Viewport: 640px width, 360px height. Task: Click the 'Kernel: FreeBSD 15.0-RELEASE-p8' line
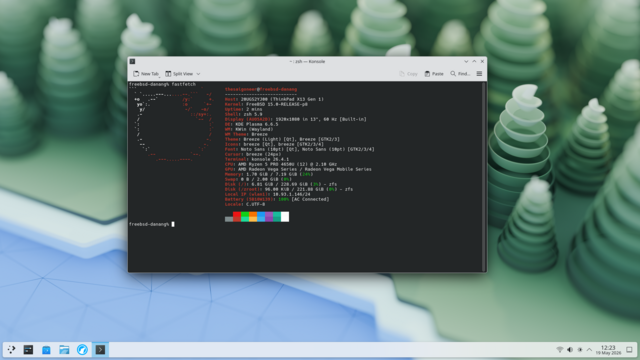coord(266,104)
